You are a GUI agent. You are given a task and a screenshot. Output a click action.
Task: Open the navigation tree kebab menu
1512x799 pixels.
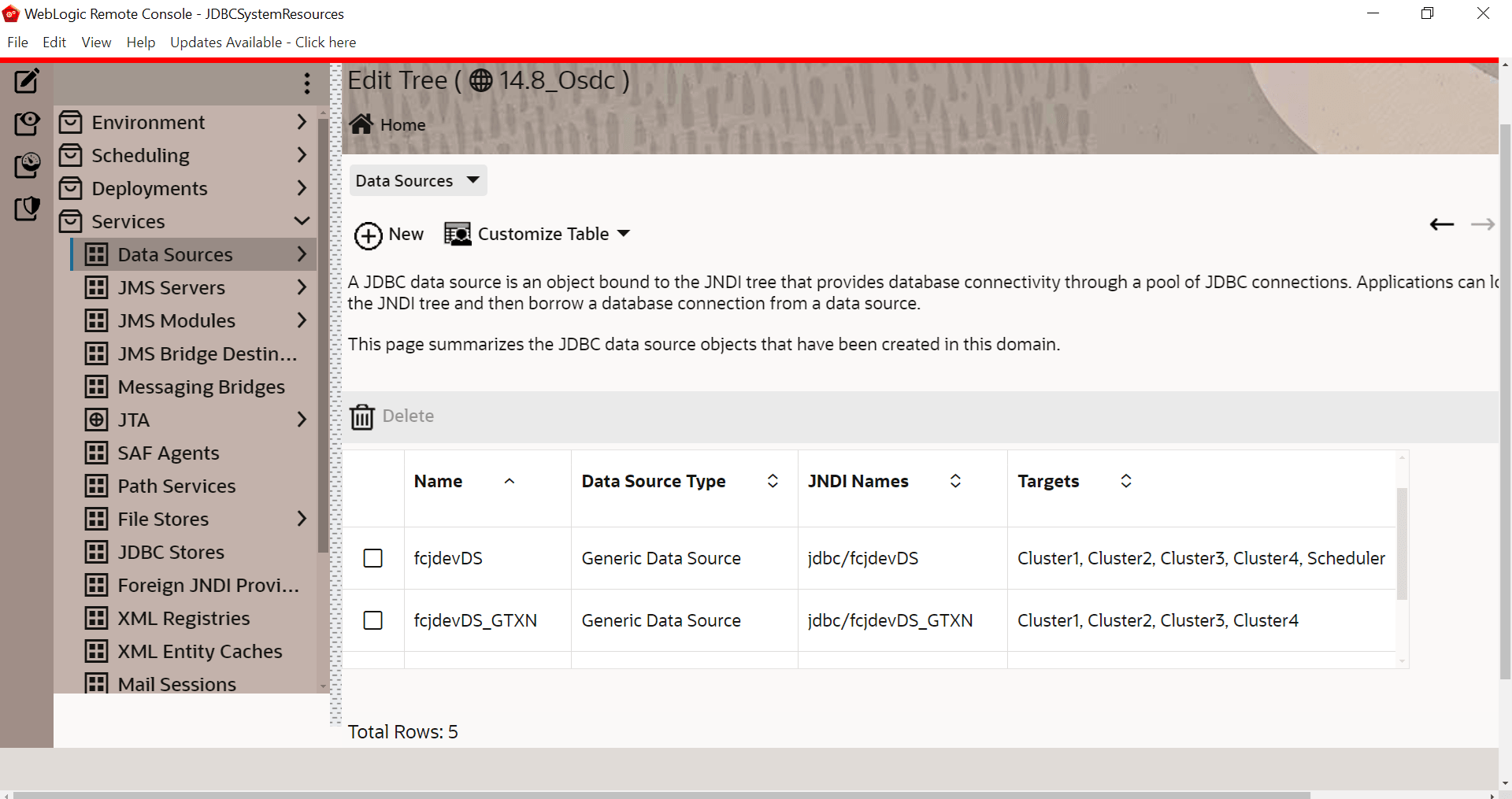pyautogui.click(x=307, y=83)
